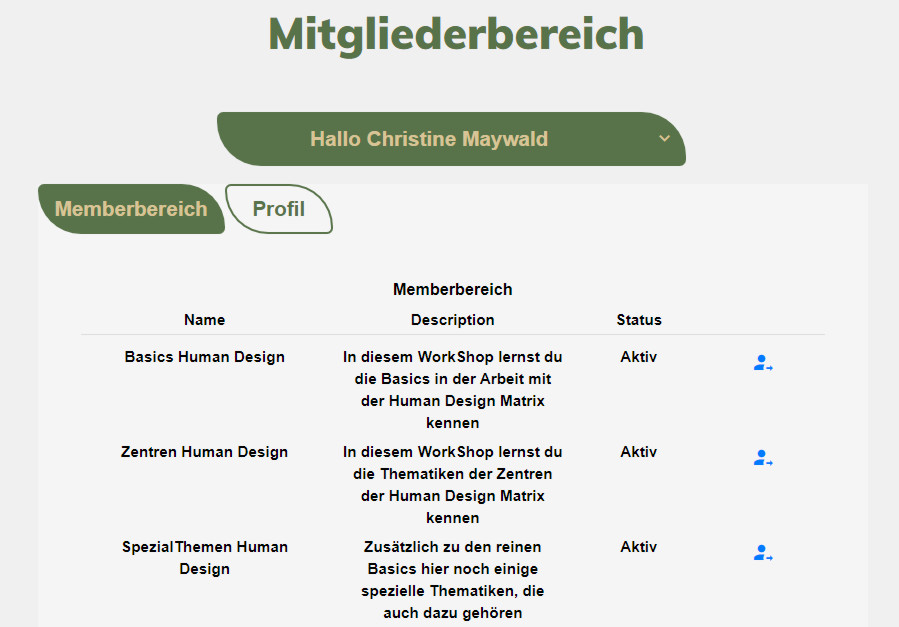Click the Mitgliederbereich page heading
This screenshot has width=899, height=627.
(x=456, y=34)
